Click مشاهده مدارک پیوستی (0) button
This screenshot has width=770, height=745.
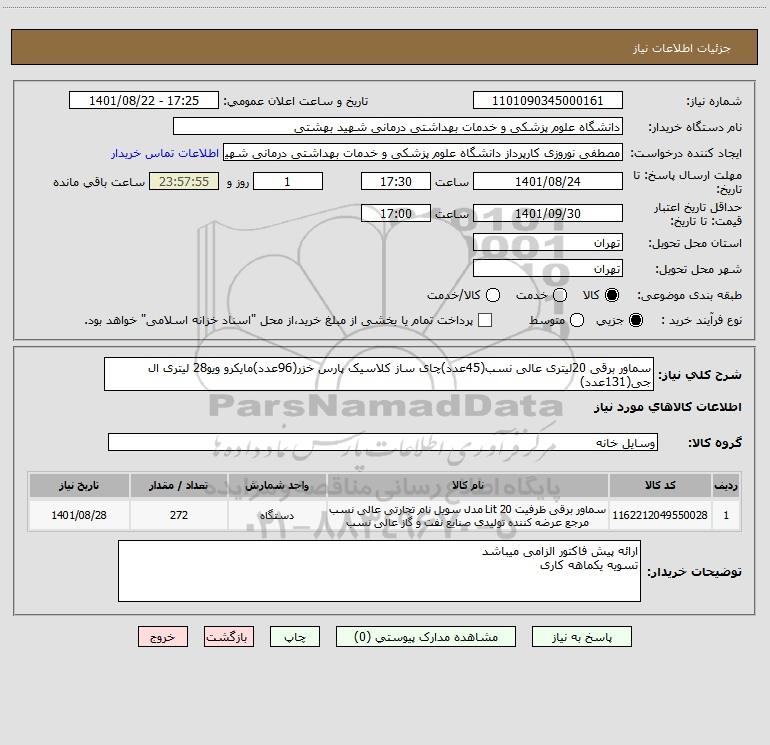coord(426,637)
